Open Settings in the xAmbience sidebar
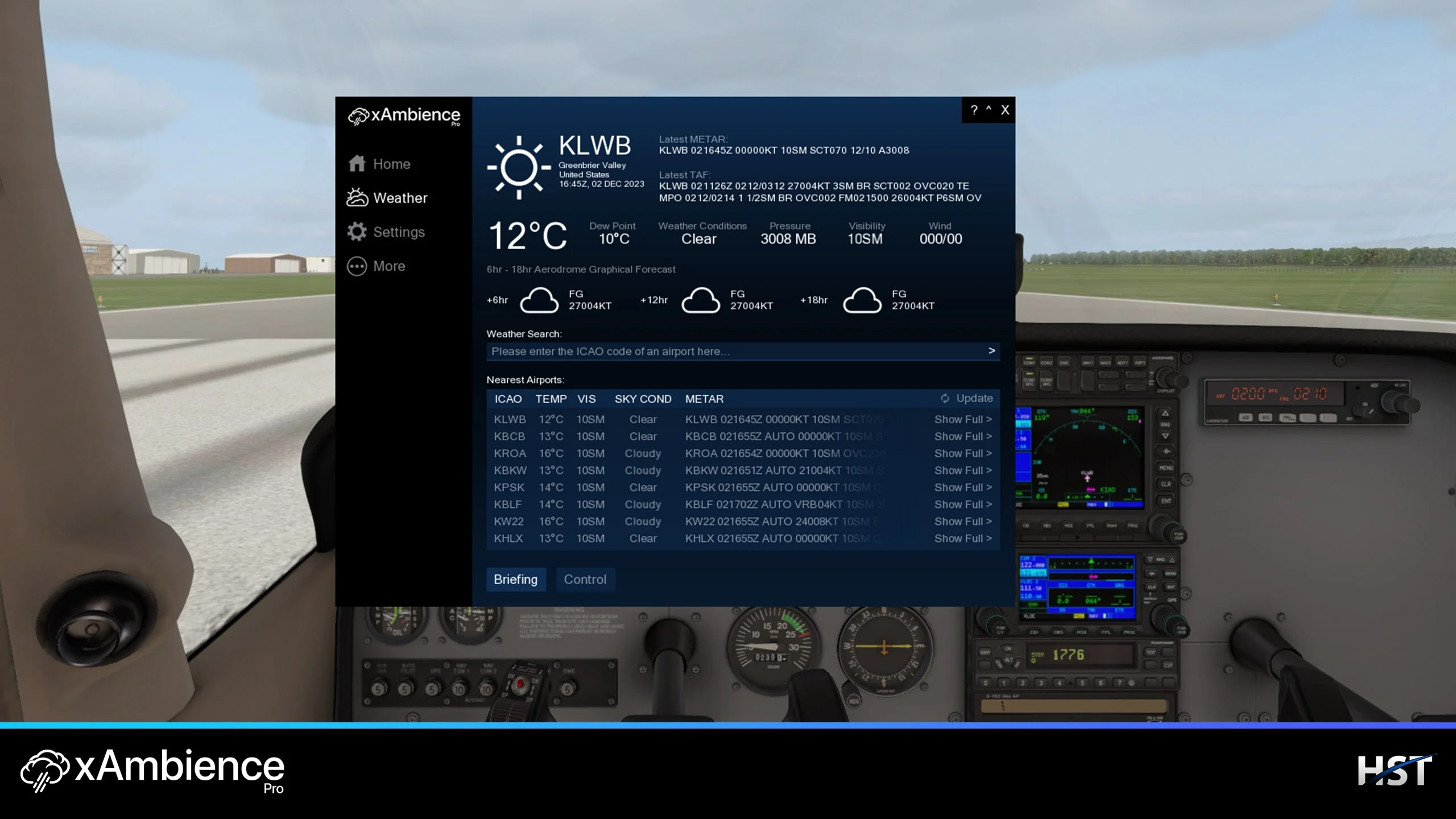 pos(386,232)
